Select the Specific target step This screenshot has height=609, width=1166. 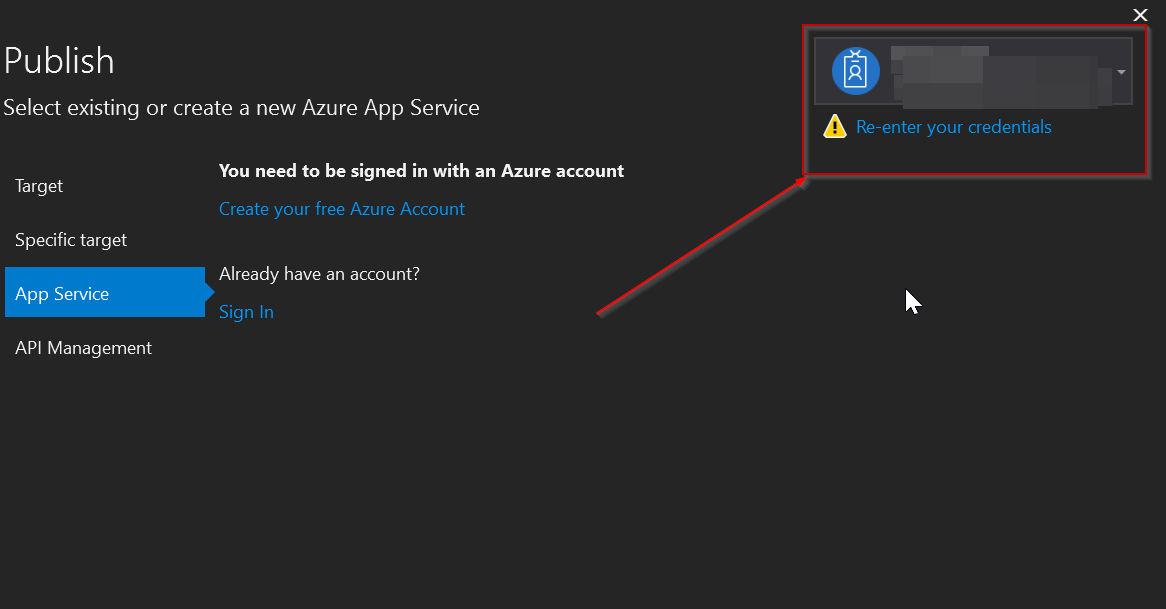coord(71,240)
